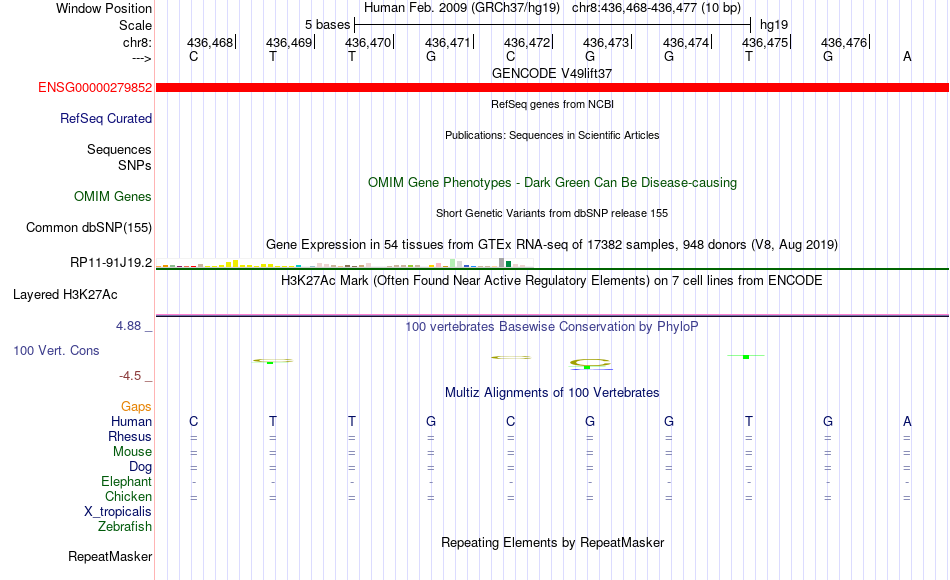This screenshot has height=580, width=950.
Task: Click the GTEx expression bar chart
Action: pyautogui.click(x=344, y=263)
